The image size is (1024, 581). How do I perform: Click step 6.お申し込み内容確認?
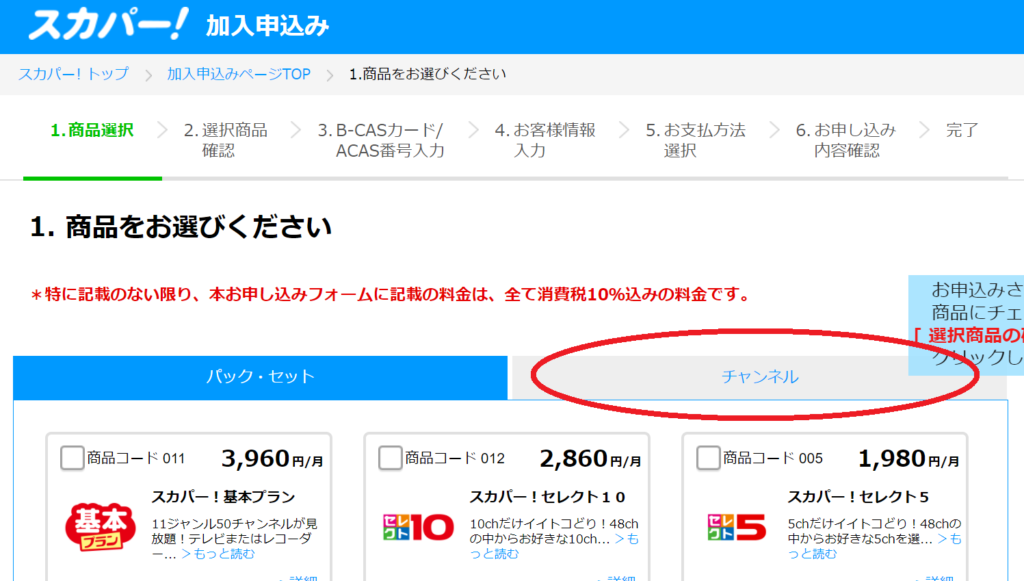846,140
